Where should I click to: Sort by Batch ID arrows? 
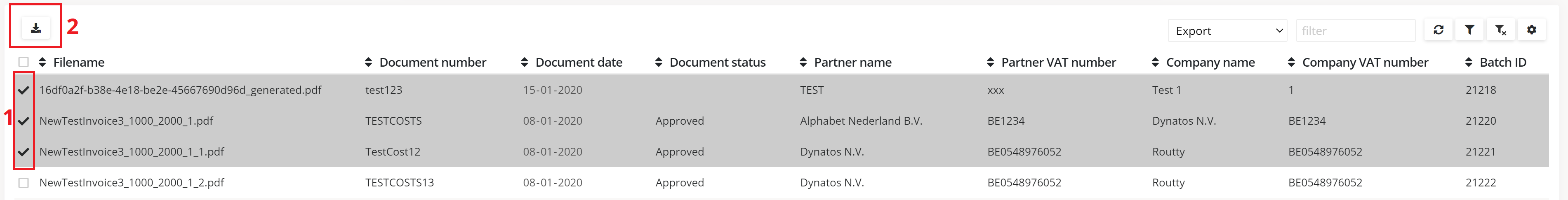pos(1469,62)
